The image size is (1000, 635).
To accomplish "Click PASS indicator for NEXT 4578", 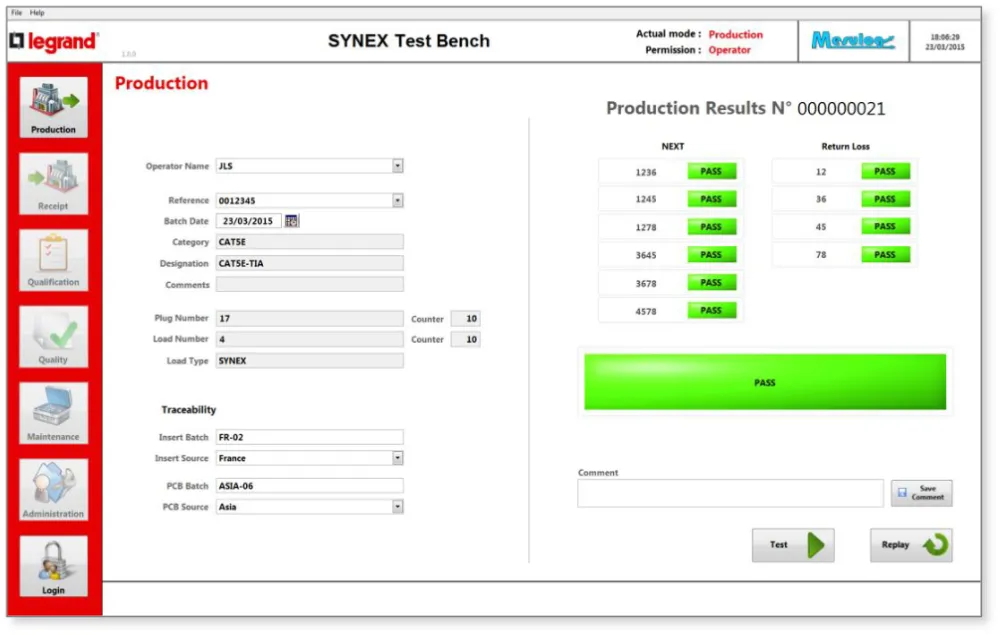I will [712, 310].
